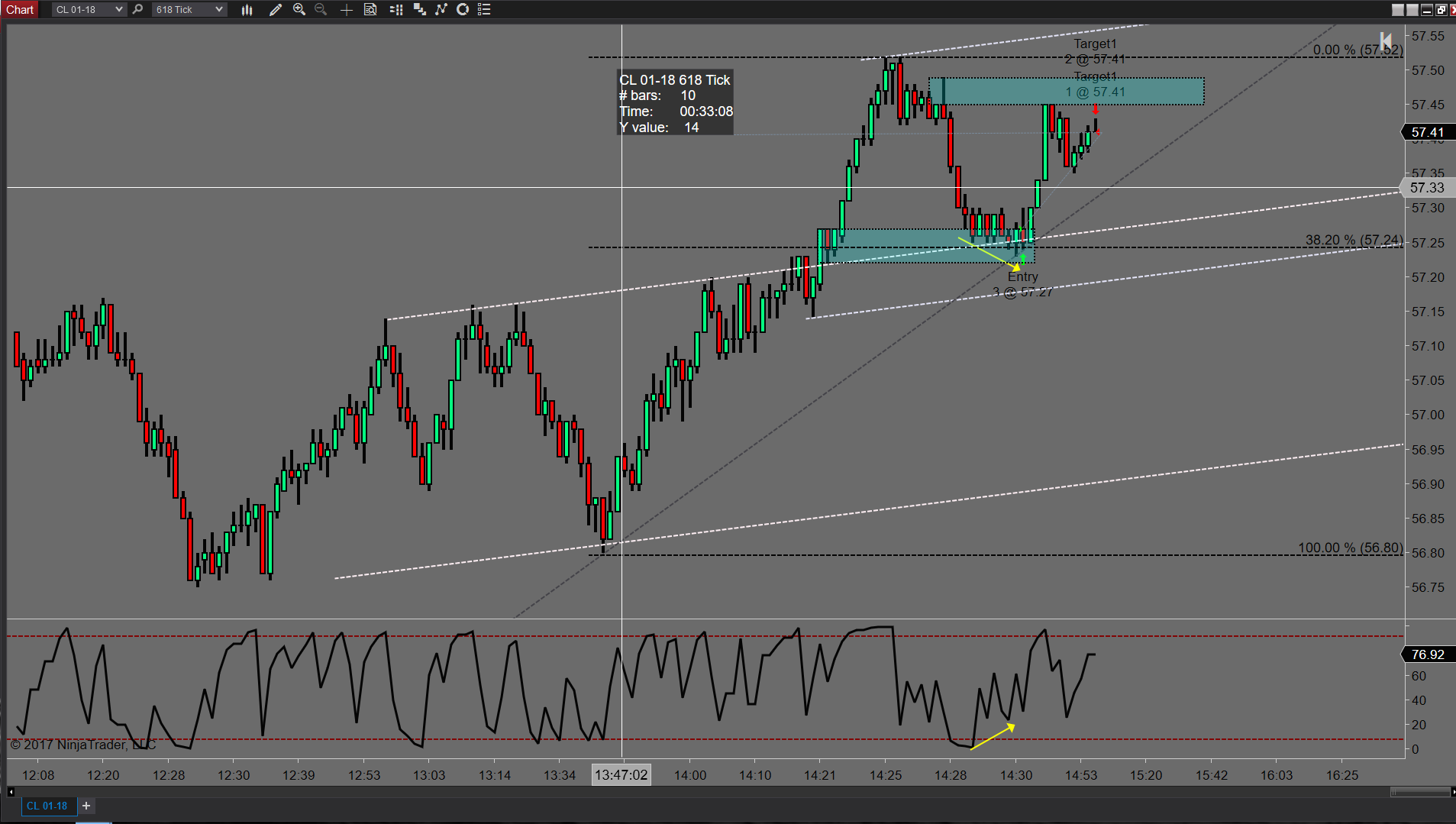The width and height of the screenshot is (1456, 824).
Task: Click the zoom in magnifier icon
Action: click(299, 9)
